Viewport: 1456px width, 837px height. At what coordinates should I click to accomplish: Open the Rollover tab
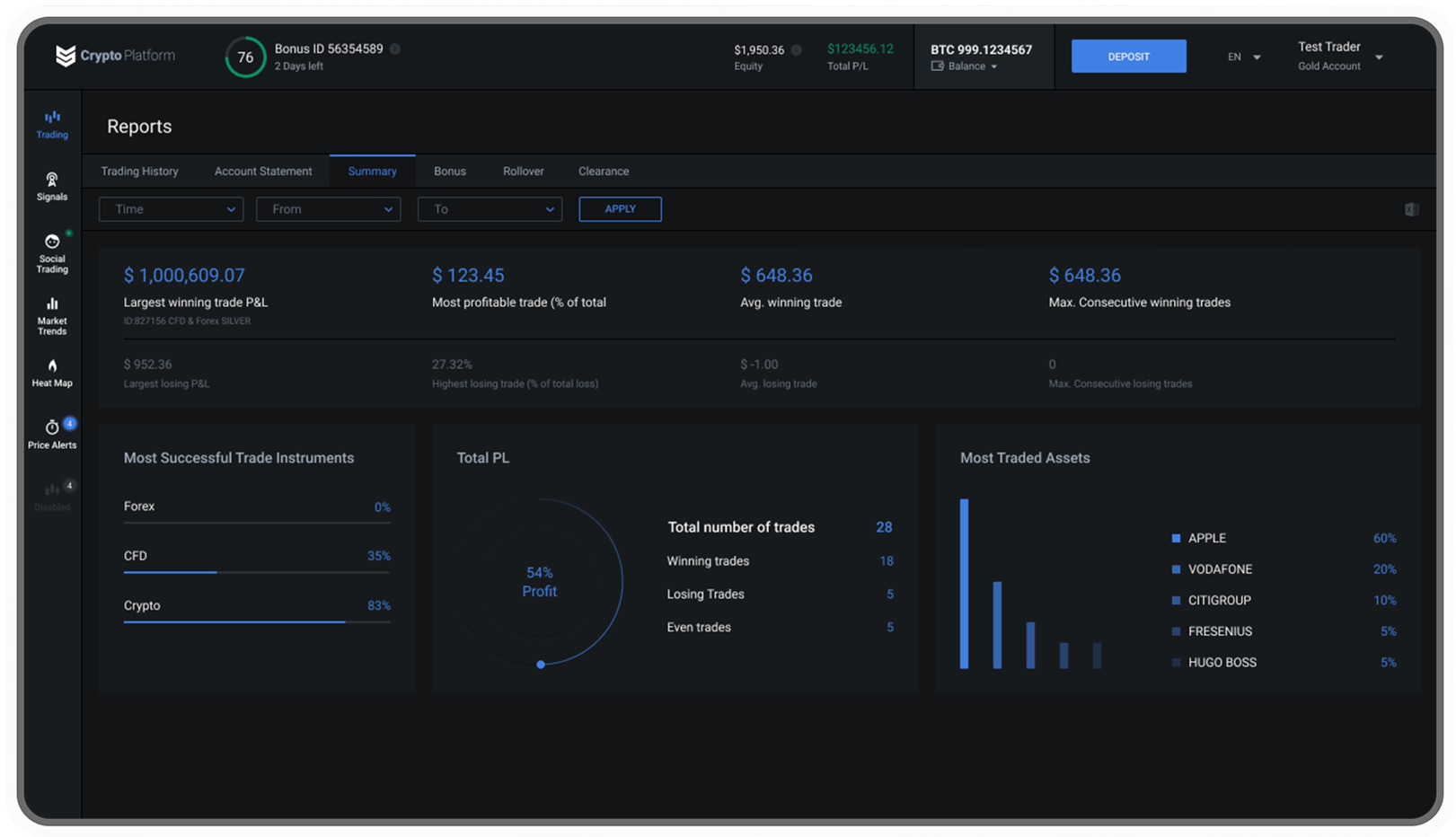(524, 172)
